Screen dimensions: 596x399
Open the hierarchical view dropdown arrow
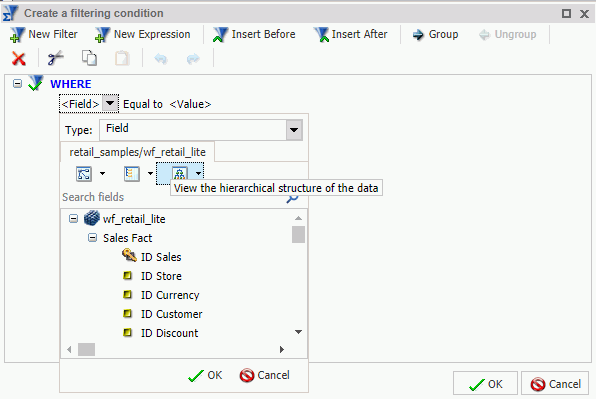pos(198,174)
